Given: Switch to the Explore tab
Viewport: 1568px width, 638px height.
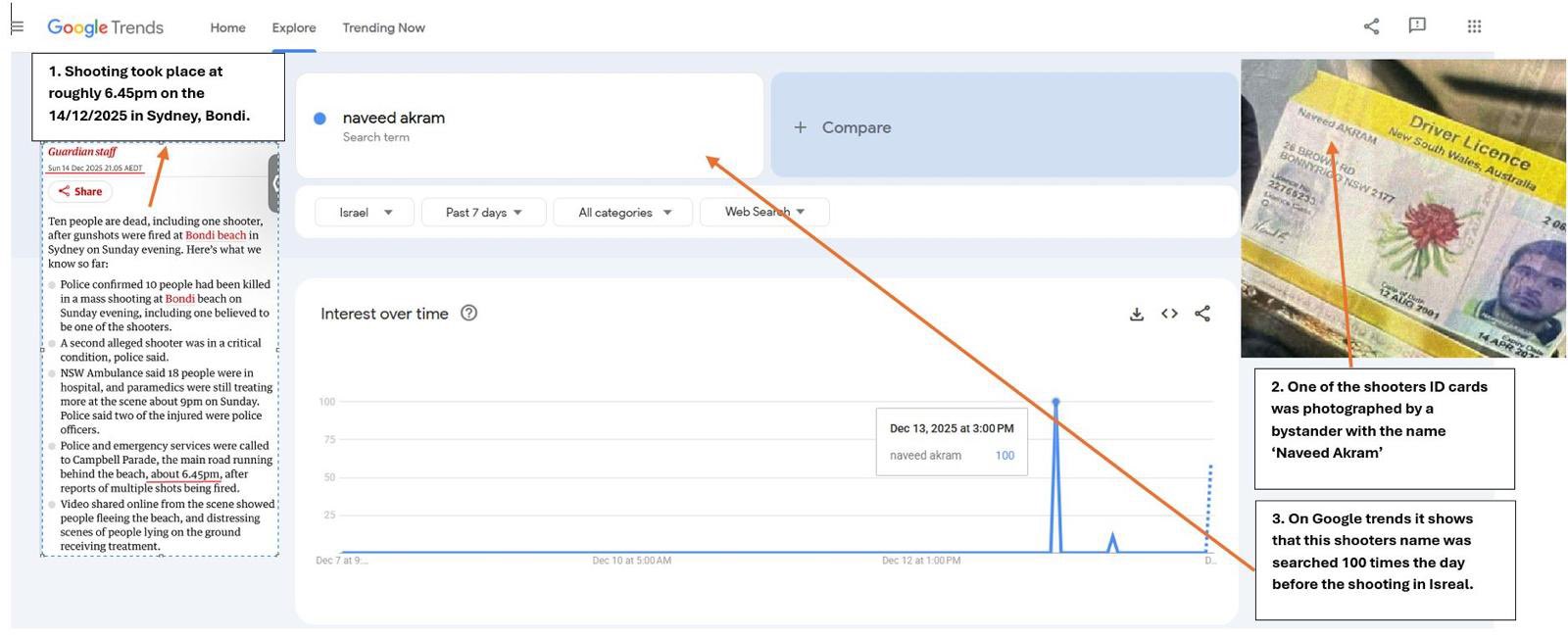Looking at the screenshot, I should point(294,27).
